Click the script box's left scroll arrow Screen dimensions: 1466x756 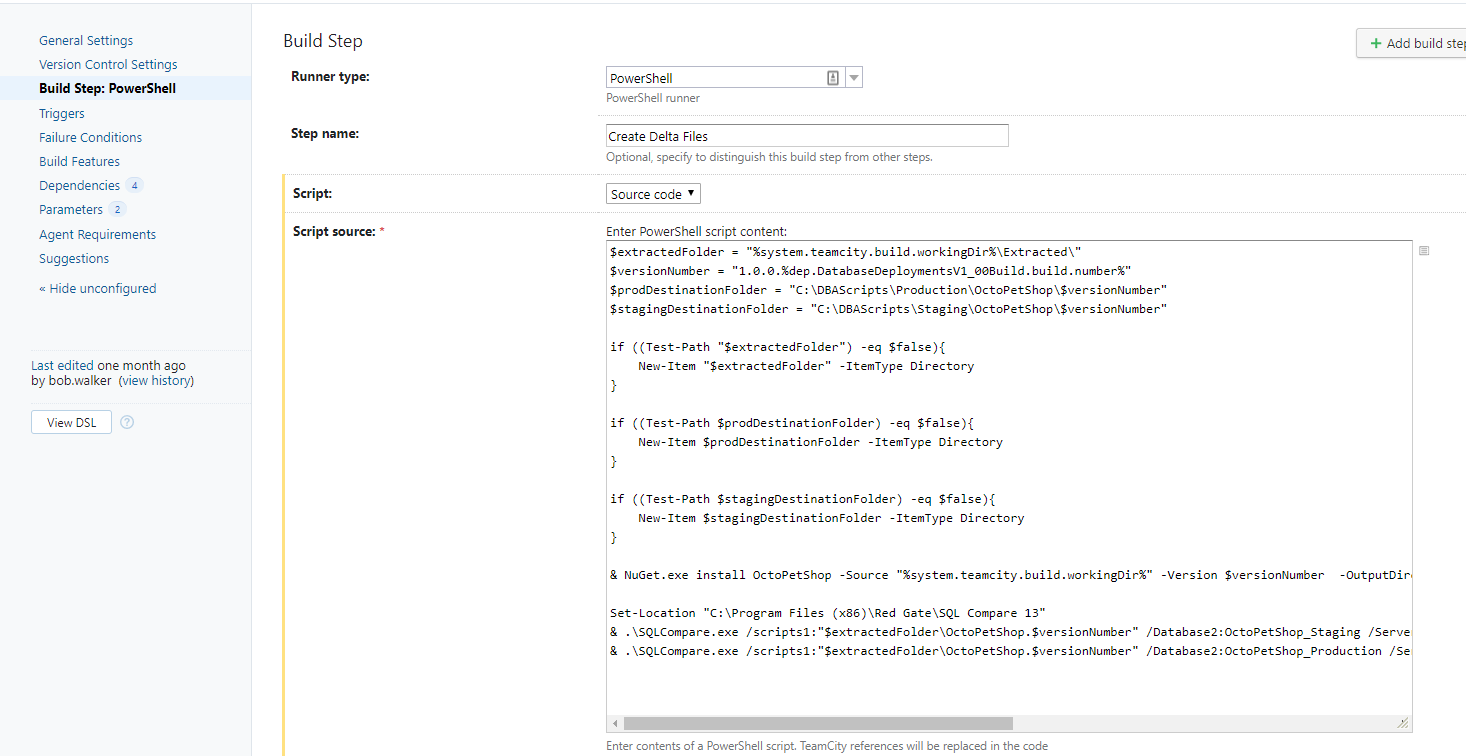click(x=615, y=723)
